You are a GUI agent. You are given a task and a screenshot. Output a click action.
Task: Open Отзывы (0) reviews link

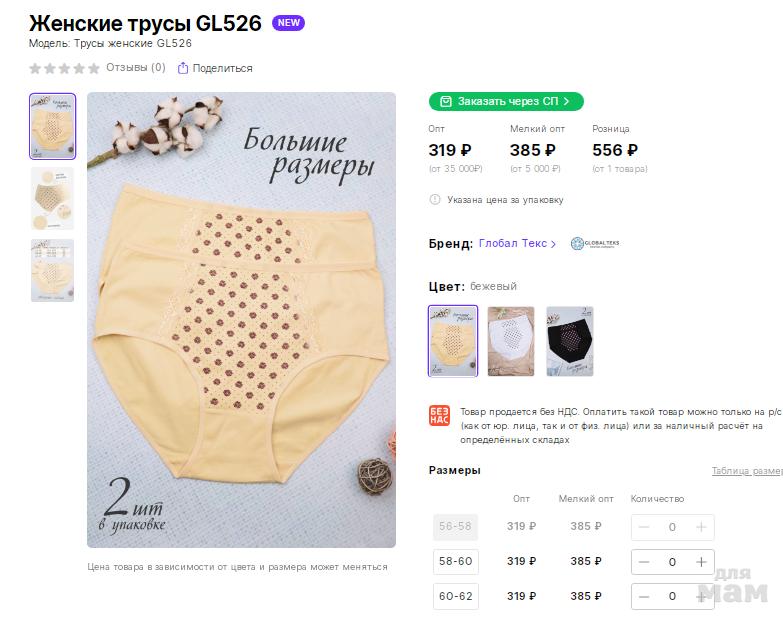(x=135, y=68)
